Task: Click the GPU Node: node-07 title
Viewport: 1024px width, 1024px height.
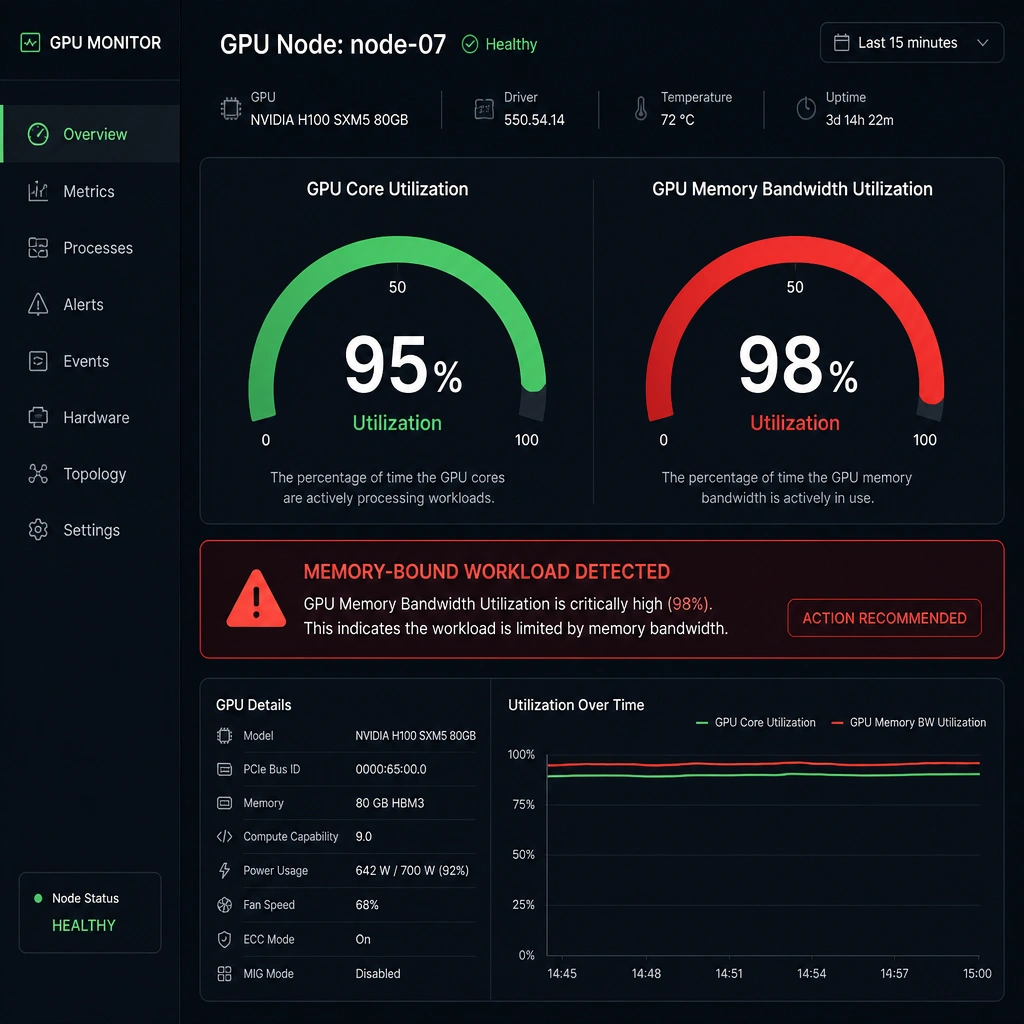Action: pos(333,44)
